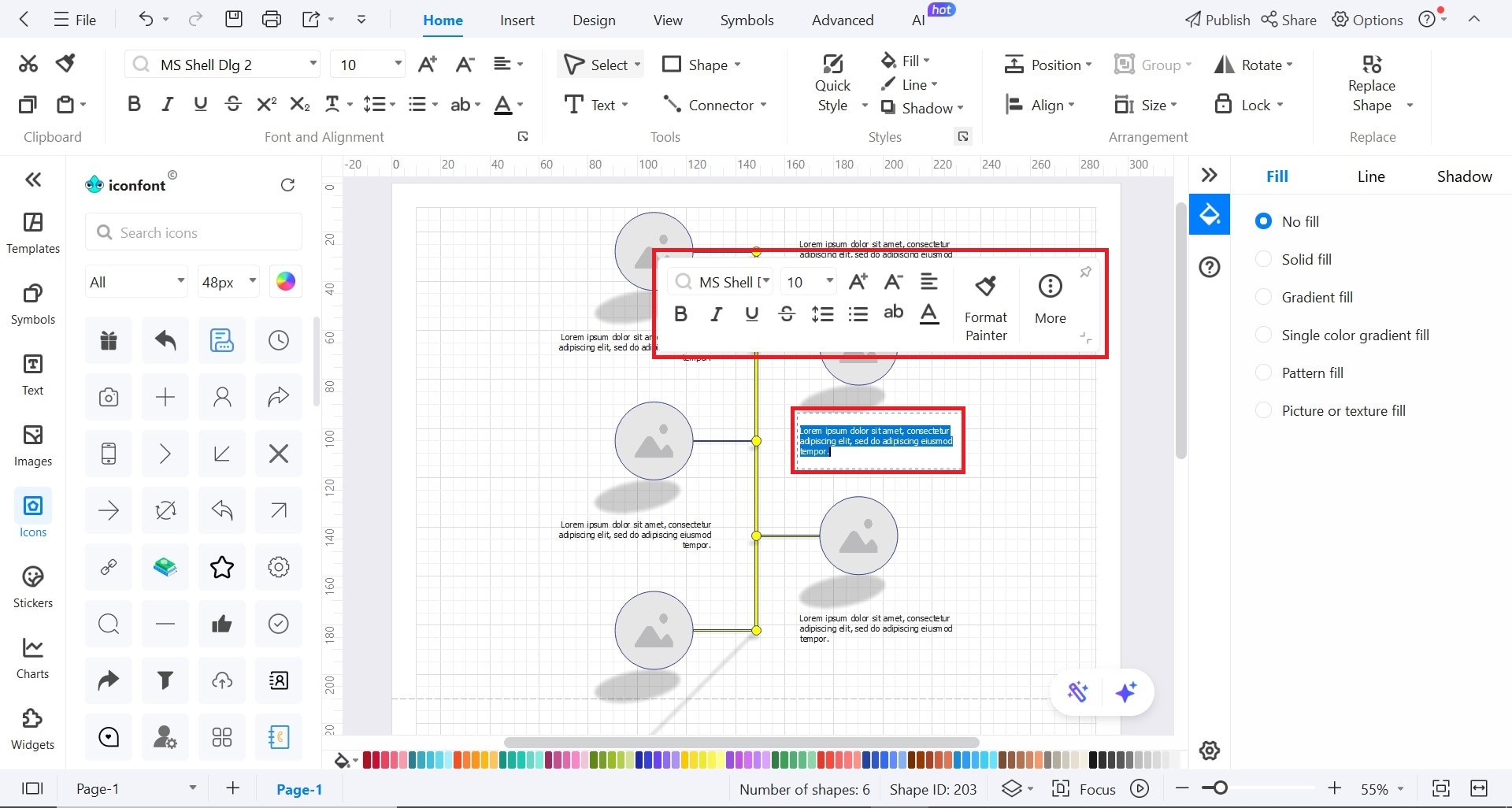Click the font color icon in floating toolbar
Screen dimensions: 1512x808
tap(929, 314)
